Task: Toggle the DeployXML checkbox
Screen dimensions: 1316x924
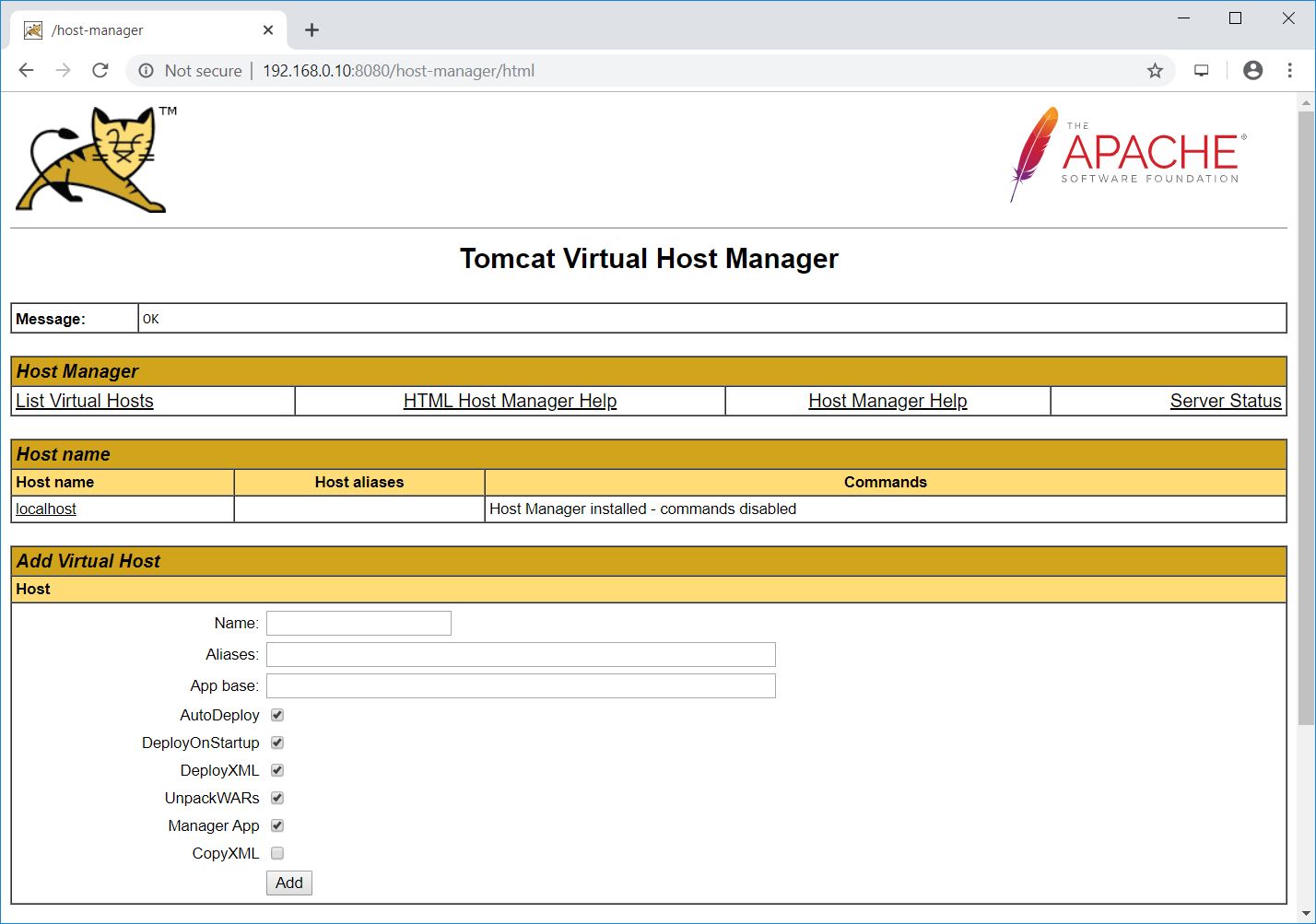Action: [x=277, y=770]
